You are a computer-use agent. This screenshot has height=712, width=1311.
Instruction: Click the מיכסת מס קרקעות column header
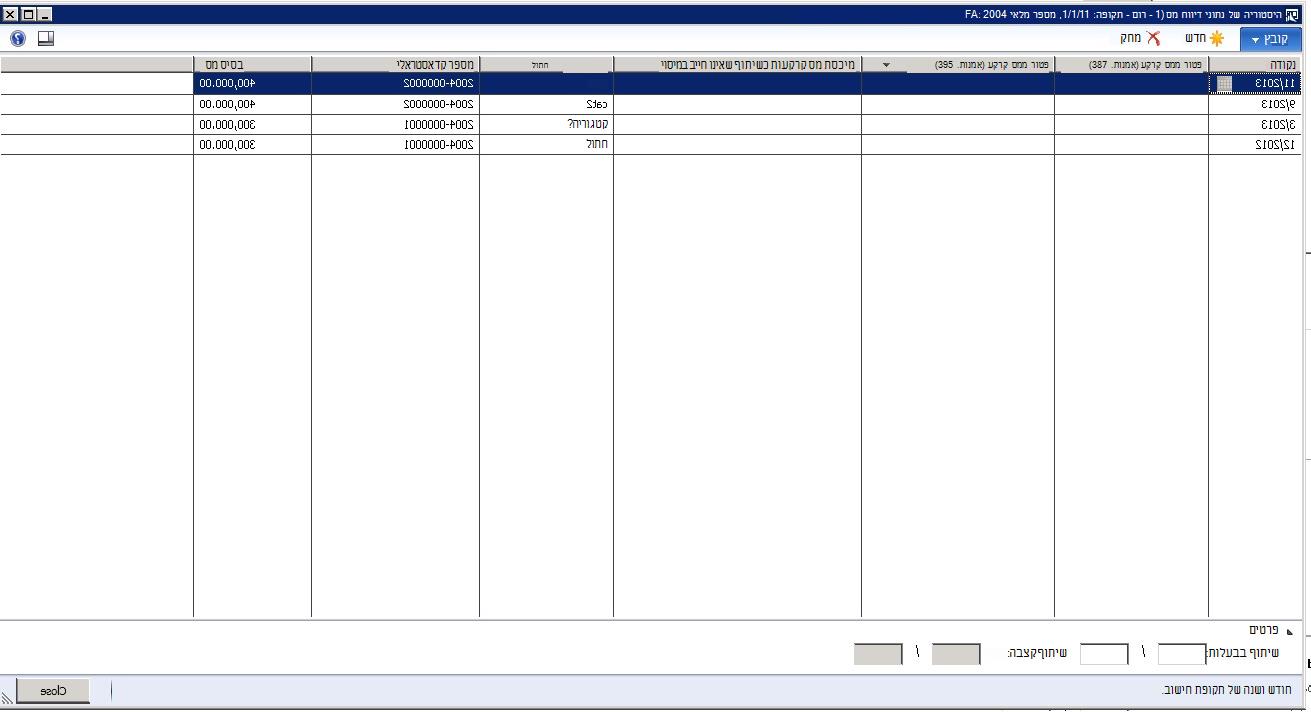pyautogui.click(x=737, y=65)
